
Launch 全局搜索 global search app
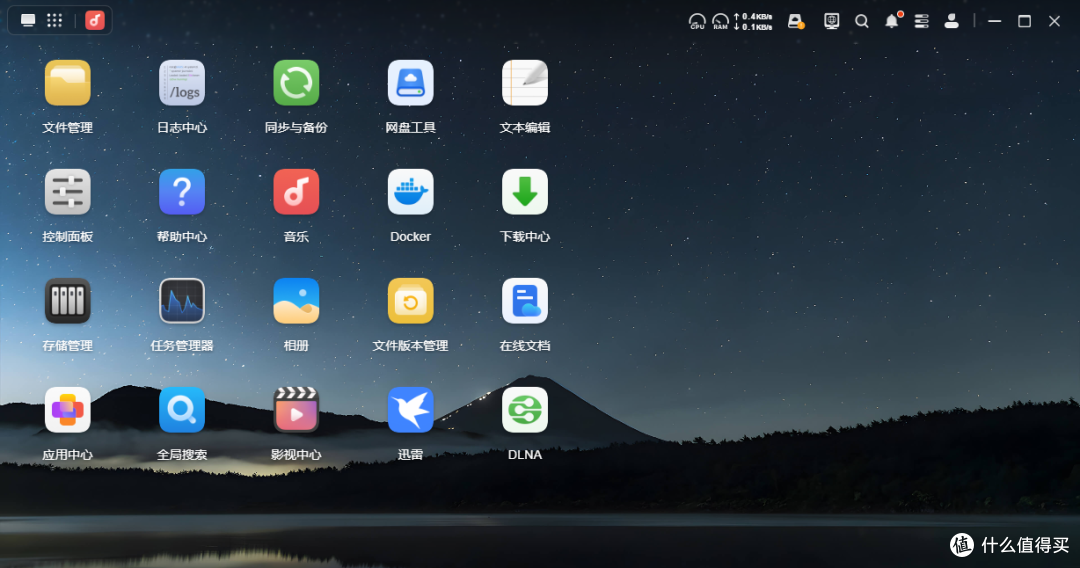click(x=182, y=410)
